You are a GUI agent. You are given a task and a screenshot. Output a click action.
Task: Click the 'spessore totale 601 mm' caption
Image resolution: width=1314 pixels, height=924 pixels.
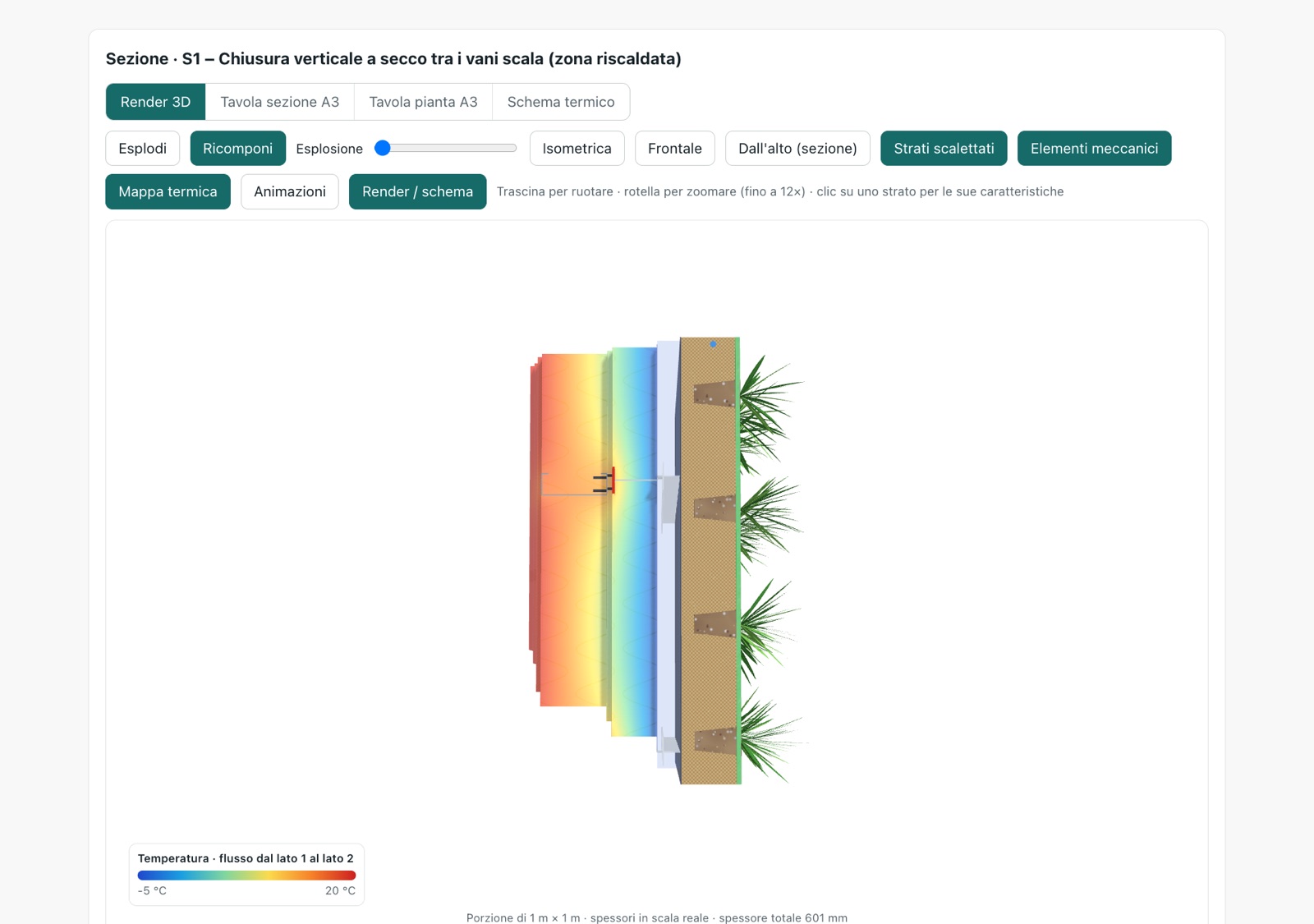(x=783, y=917)
